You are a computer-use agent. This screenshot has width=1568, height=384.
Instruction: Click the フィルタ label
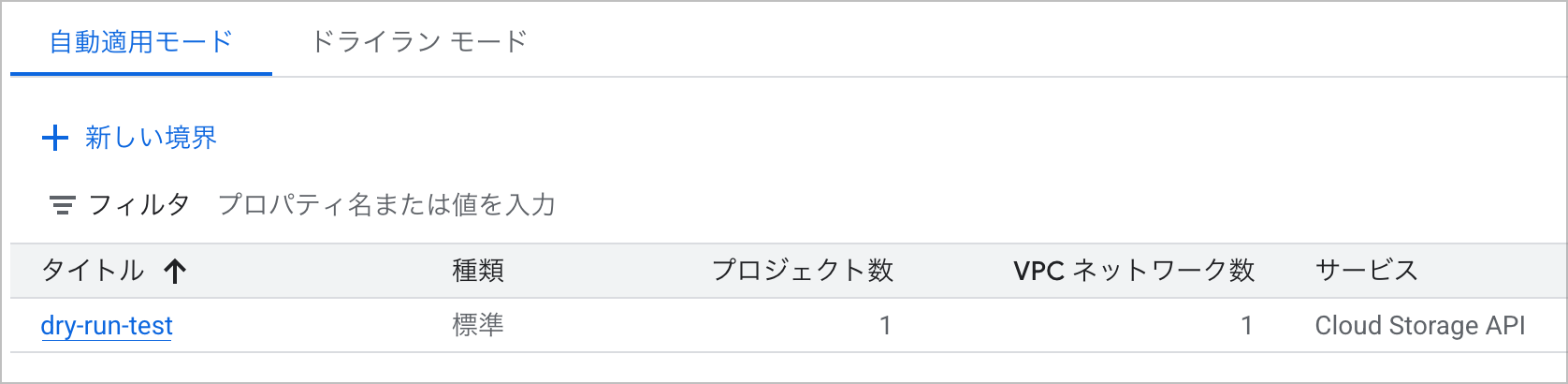[139, 205]
